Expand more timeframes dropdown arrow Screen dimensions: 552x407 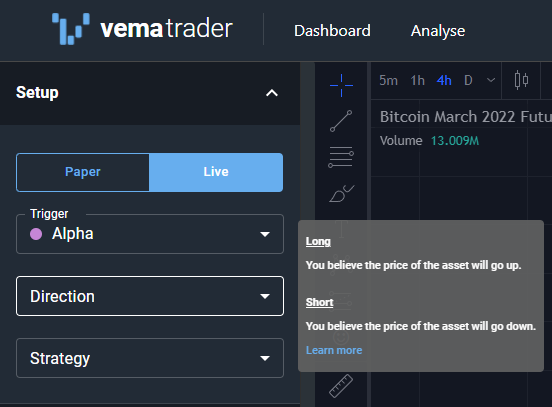click(x=491, y=80)
